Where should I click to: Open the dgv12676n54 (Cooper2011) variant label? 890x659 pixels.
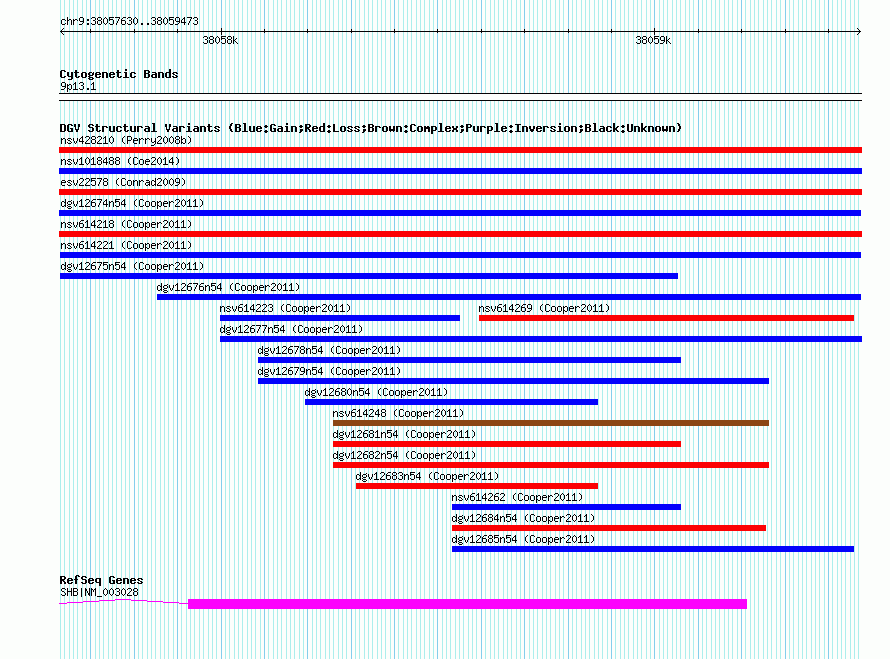tap(228, 287)
